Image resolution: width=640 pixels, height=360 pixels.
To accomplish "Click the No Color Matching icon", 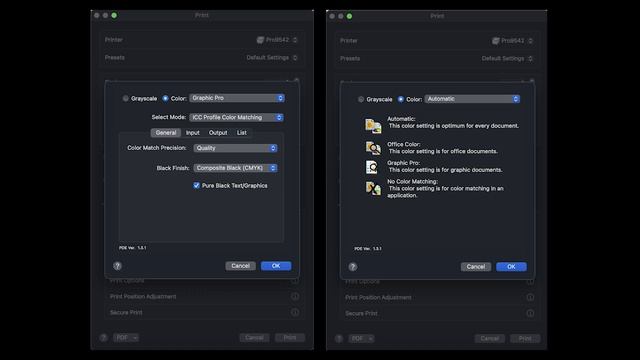I will coord(373,188).
